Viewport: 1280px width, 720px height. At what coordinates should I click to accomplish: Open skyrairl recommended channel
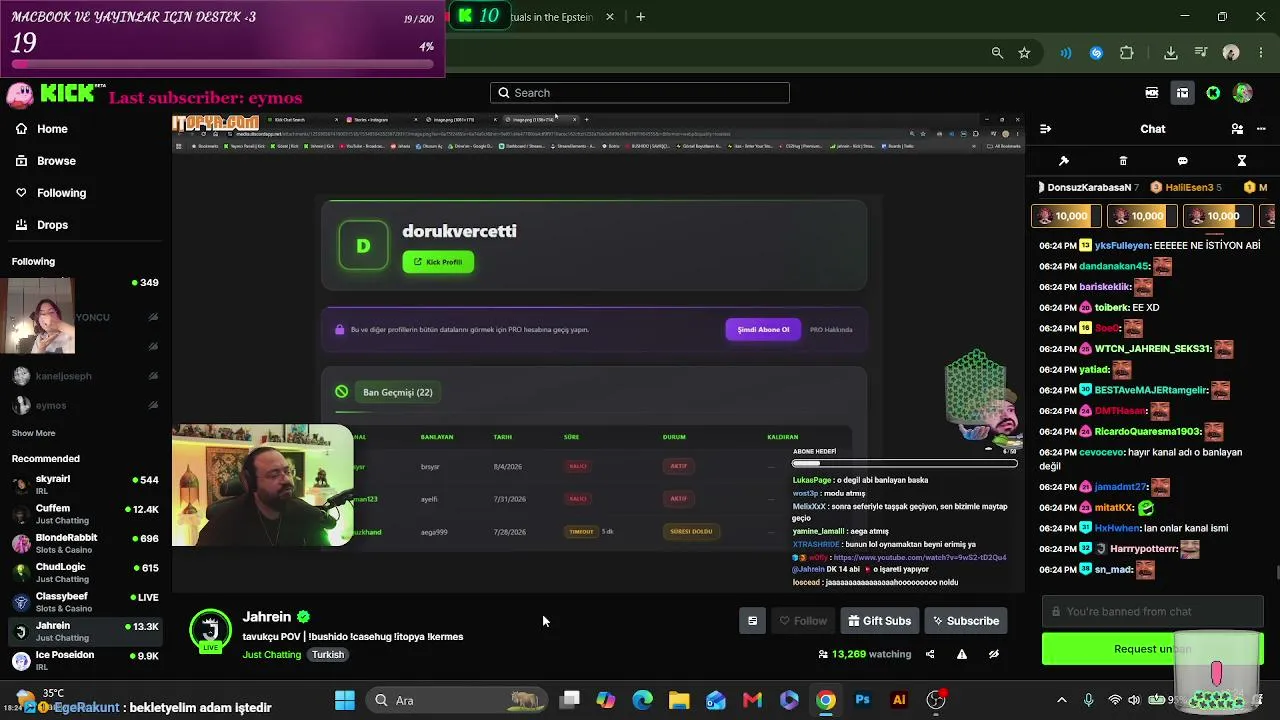85,484
